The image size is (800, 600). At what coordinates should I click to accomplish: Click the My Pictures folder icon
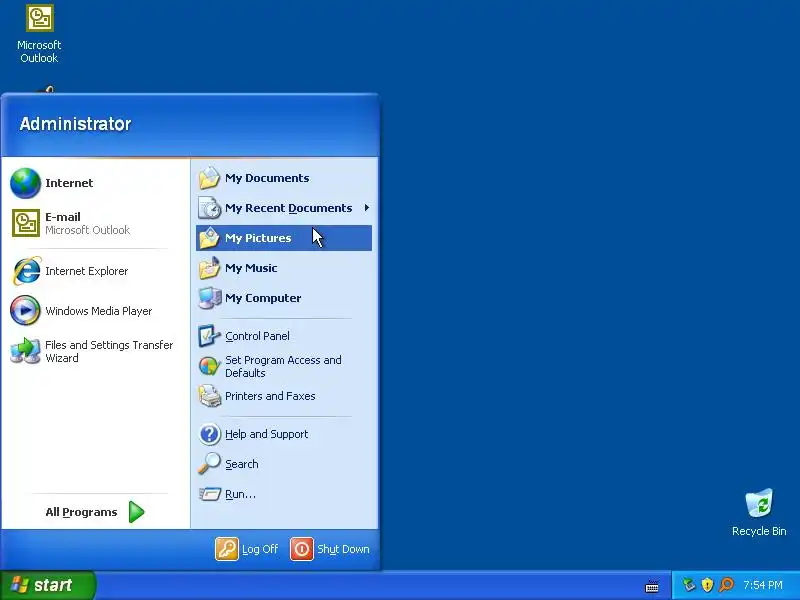tap(209, 238)
